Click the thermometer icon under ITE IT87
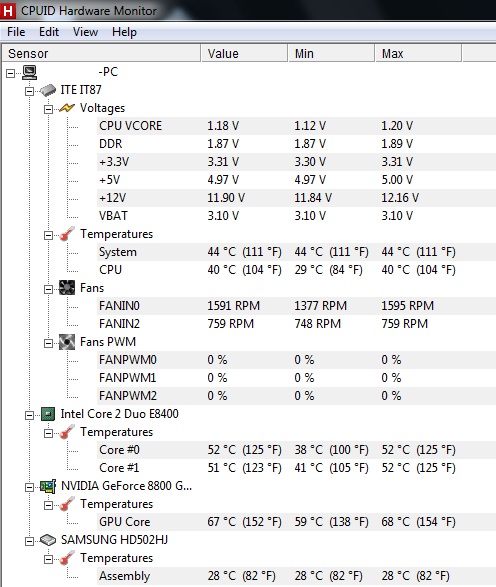Screen dimensions: 496x587 (67, 234)
